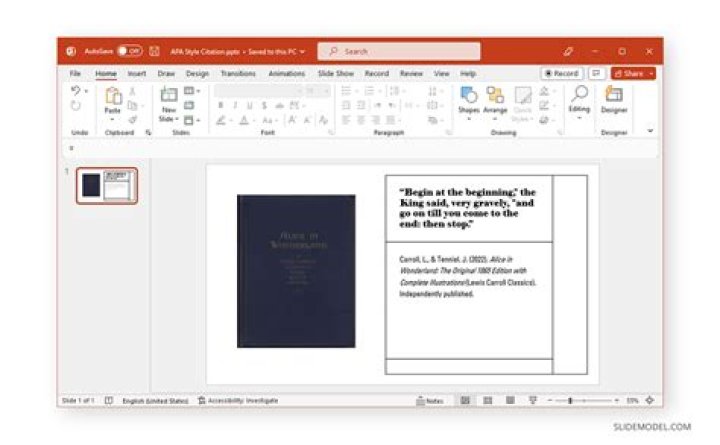Adjust the zoom slider in status bar
The width and height of the screenshot is (720, 445).
pyautogui.click(x=571, y=400)
